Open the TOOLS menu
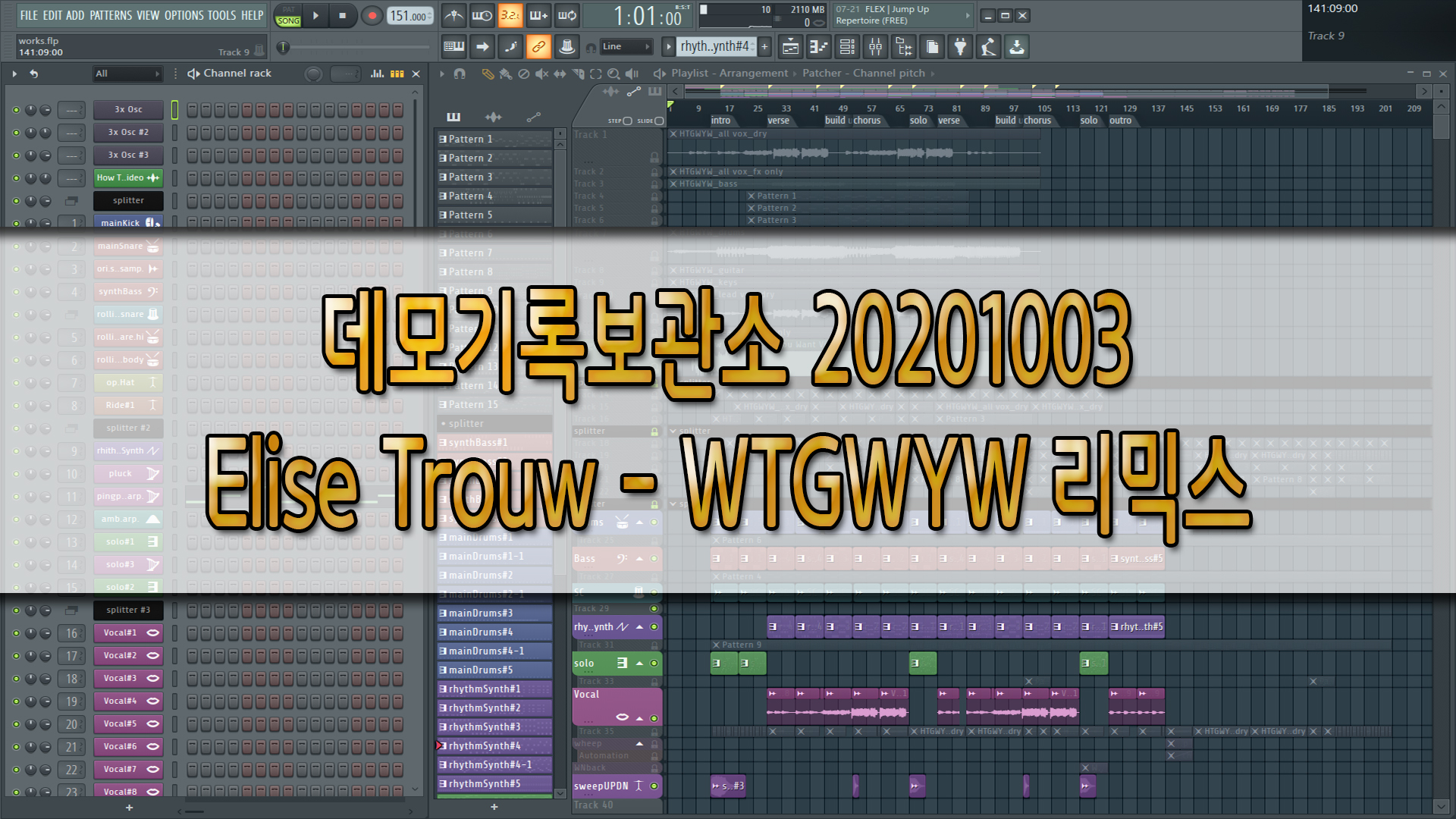The image size is (1456, 819). point(221,15)
